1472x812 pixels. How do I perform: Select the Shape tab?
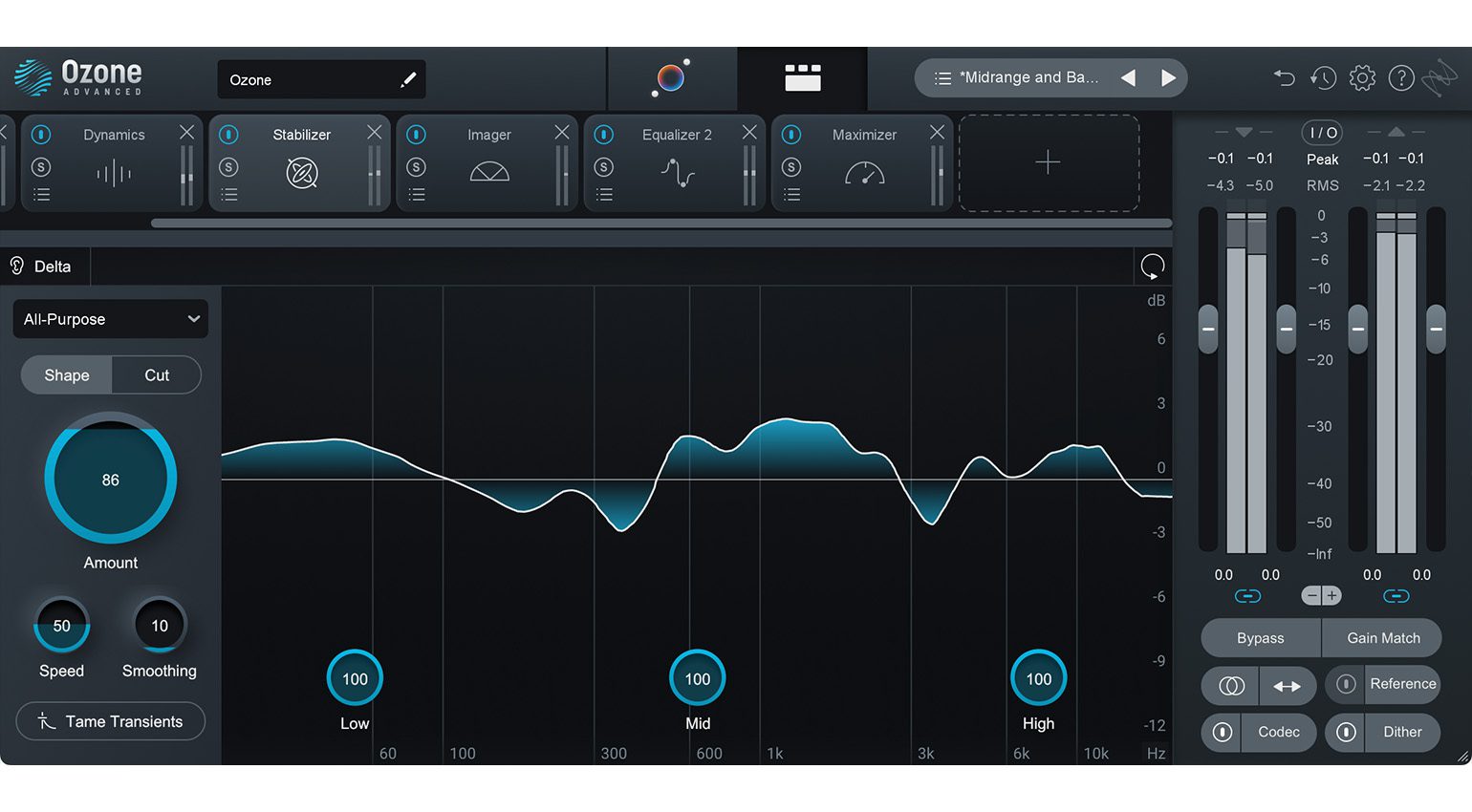click(66, 374)
